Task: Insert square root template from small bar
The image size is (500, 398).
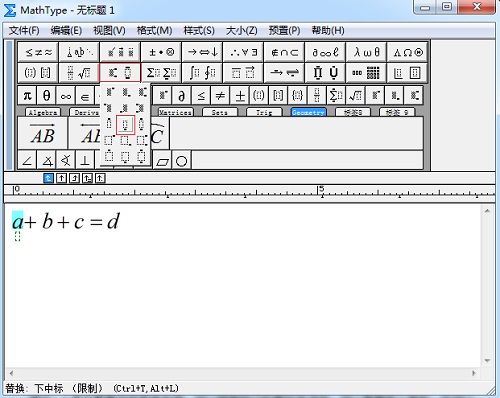Action: (x=355, y=96)
